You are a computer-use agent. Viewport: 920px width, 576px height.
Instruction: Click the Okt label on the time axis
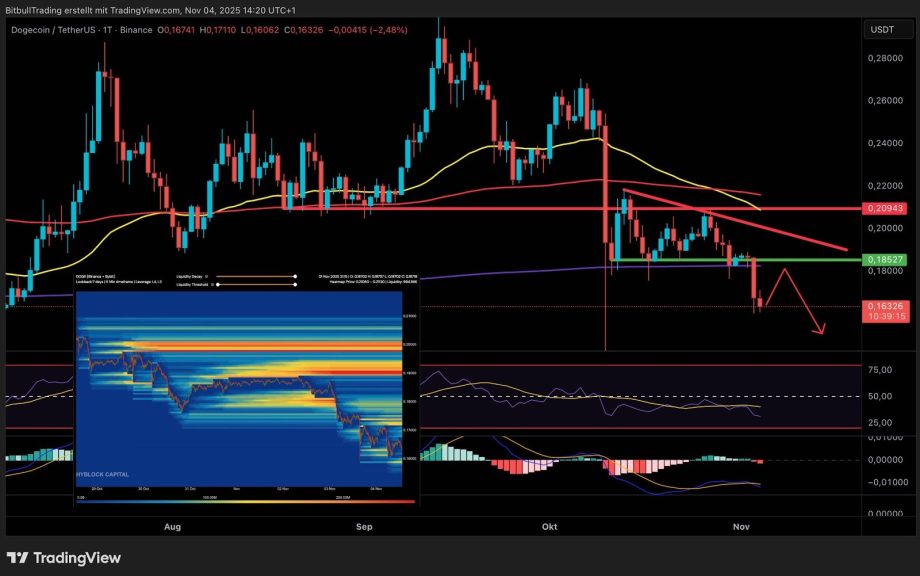point(548,526)
